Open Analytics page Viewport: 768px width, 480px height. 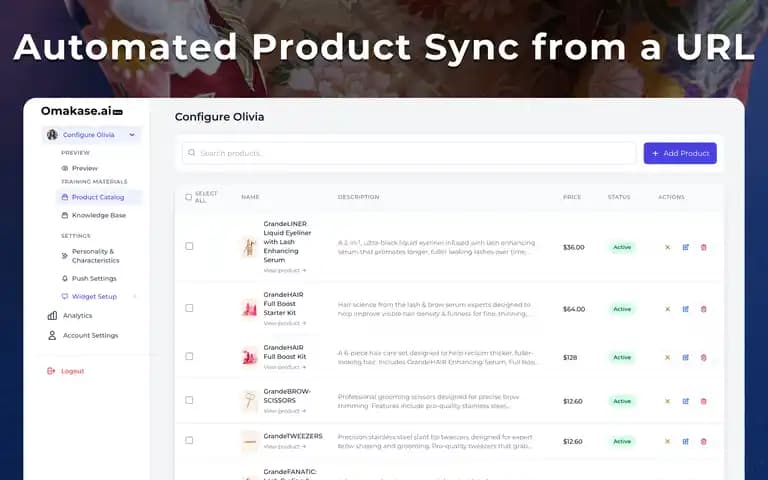click(x=77, y=315)
